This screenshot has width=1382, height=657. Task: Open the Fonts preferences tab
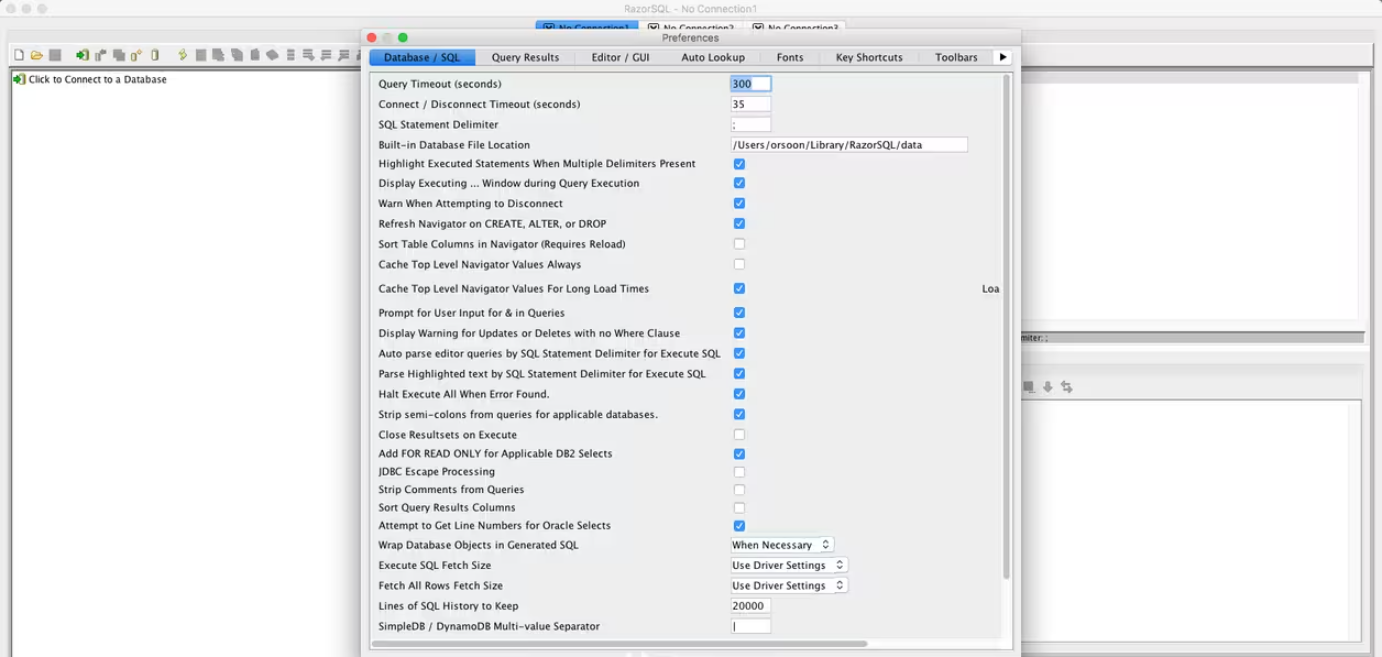tap(790, 57)
